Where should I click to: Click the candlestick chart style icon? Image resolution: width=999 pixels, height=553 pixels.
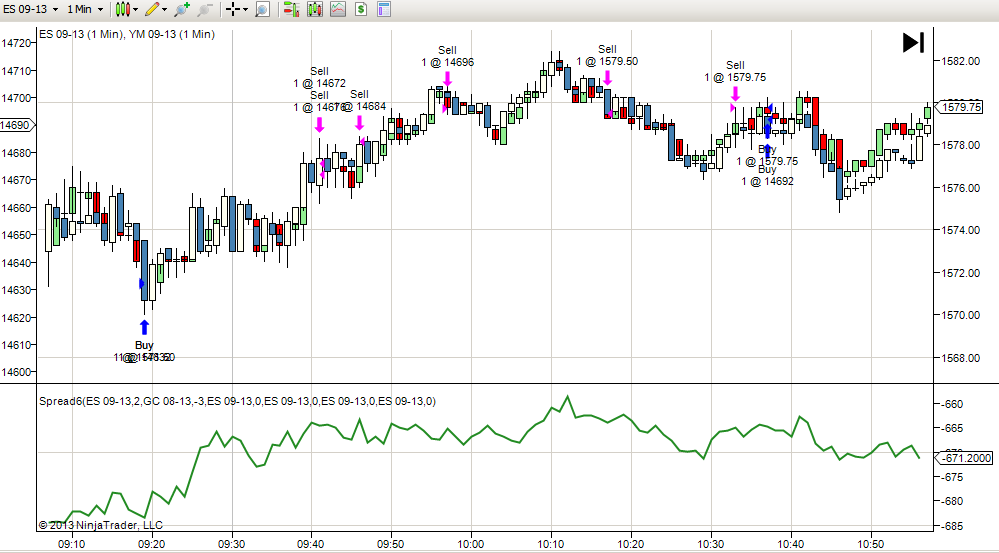click(x=123, y=10)
